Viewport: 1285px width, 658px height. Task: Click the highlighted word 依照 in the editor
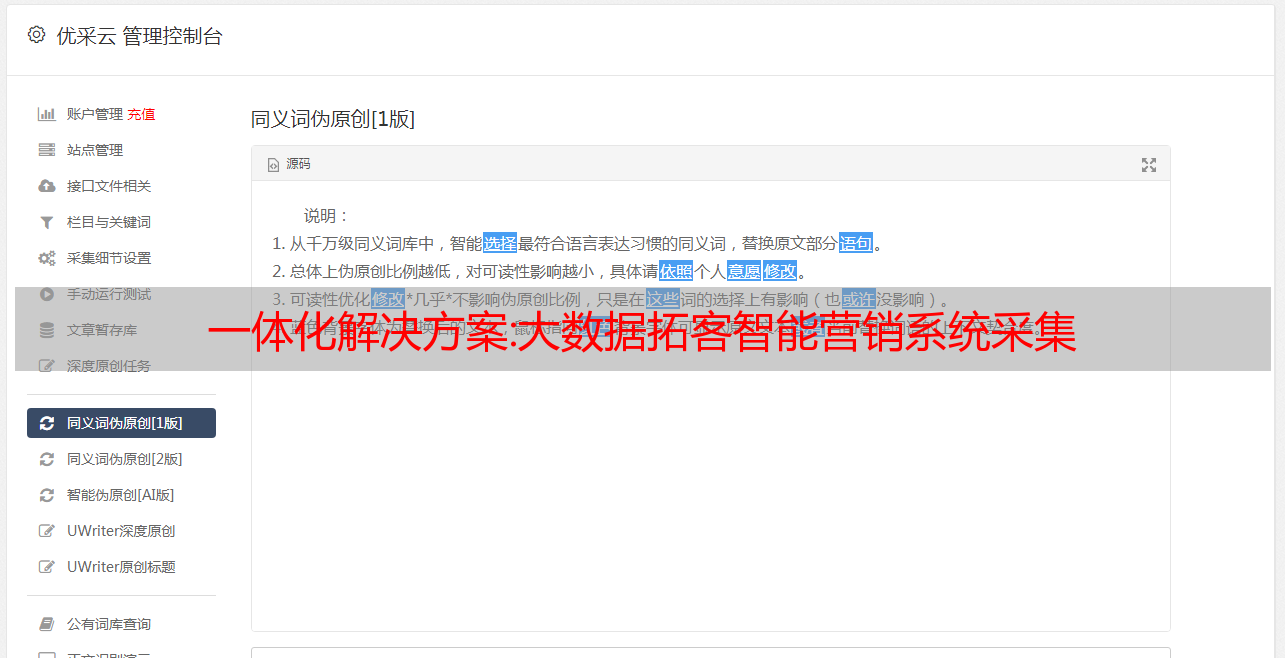(676, 271)
